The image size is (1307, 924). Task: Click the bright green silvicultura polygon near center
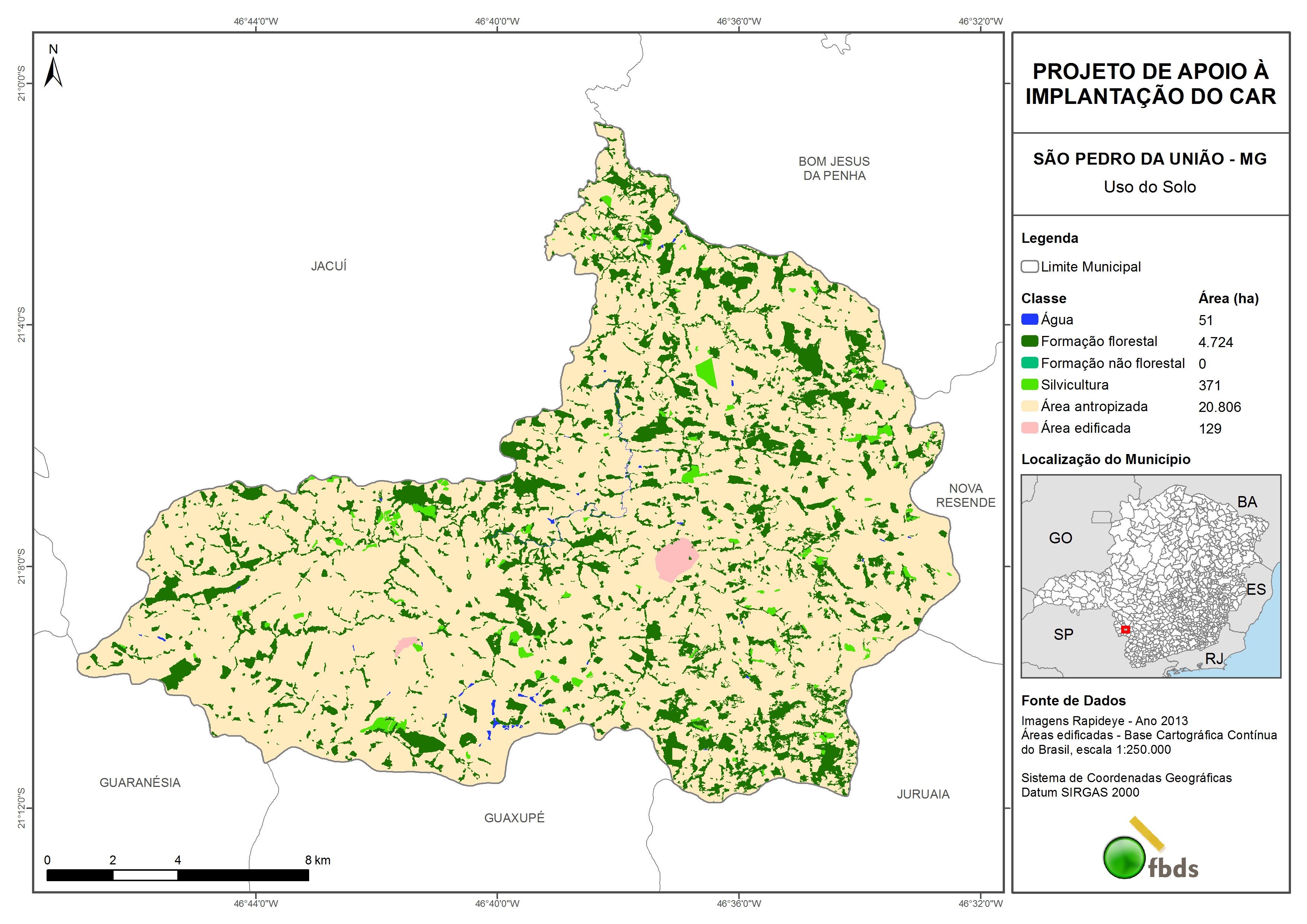tap(707, 372)
